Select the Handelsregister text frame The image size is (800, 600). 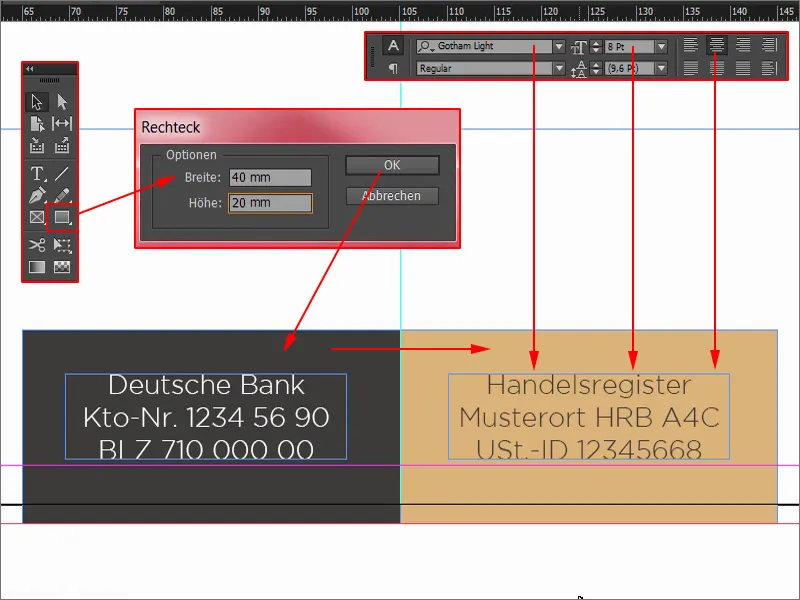pyautogui.click(x=589, y=416)
